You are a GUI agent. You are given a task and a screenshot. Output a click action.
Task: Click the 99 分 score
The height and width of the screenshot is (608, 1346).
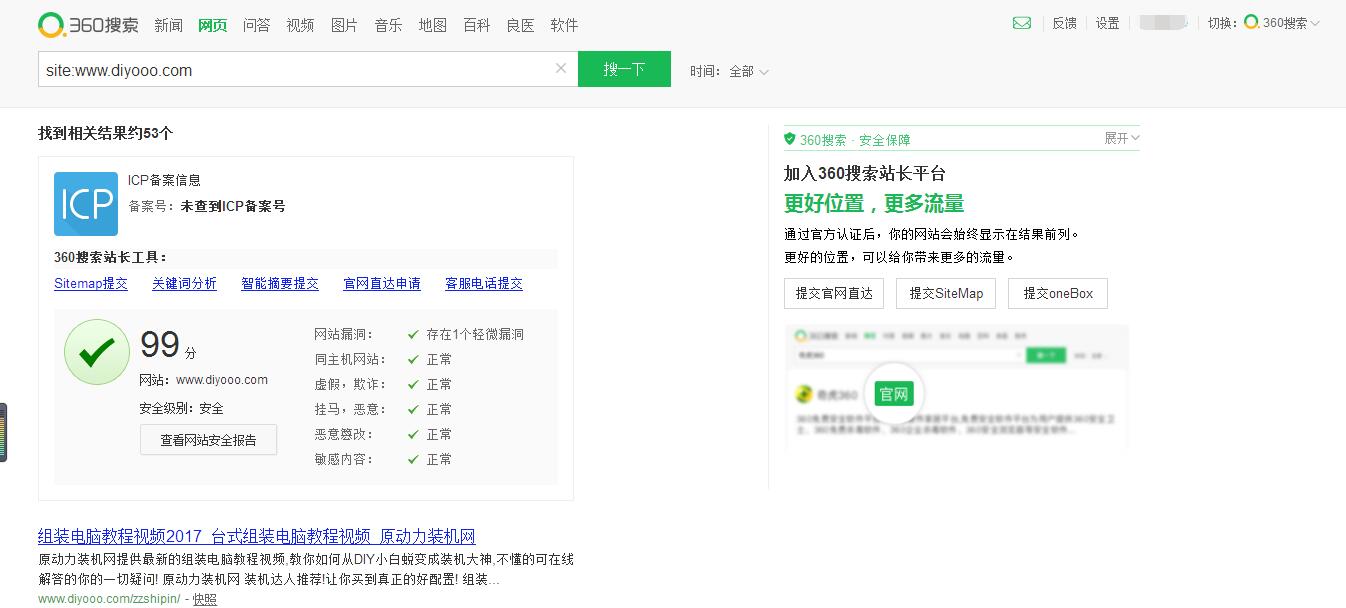pos(168,346)
